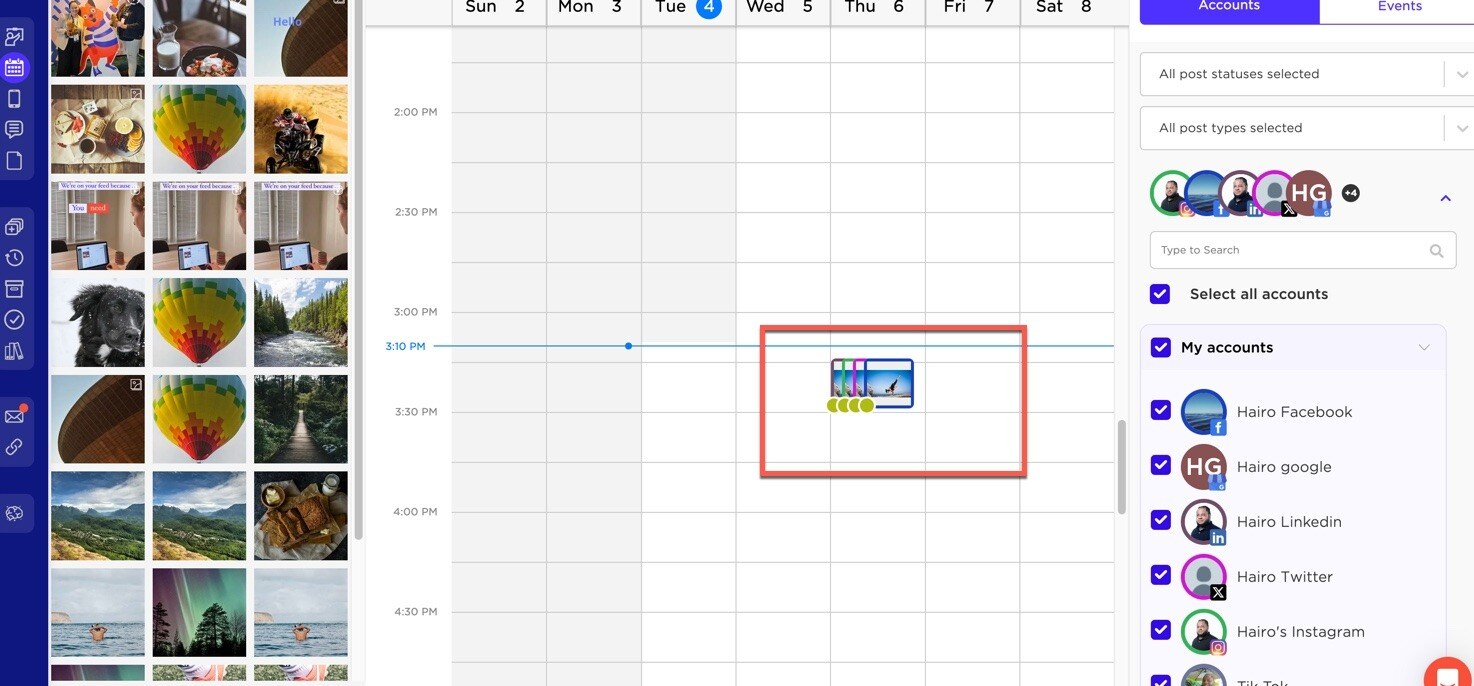Click the Hairo google account name
Viewport: 1474px width, 686px height.
(1284, 467)
